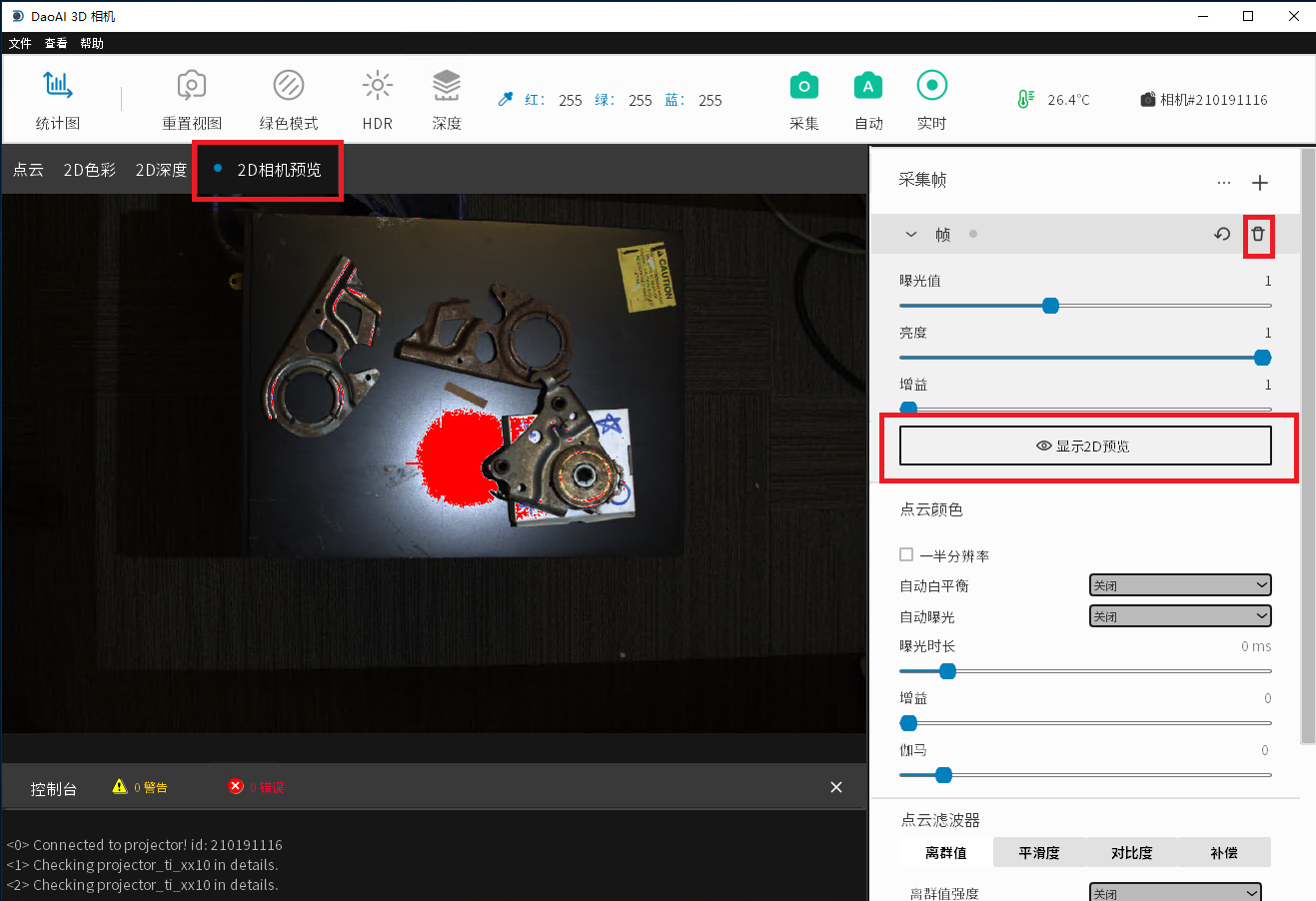
Task: Toggle 绿色模式 green mode icon
Action: pos(288,86)
